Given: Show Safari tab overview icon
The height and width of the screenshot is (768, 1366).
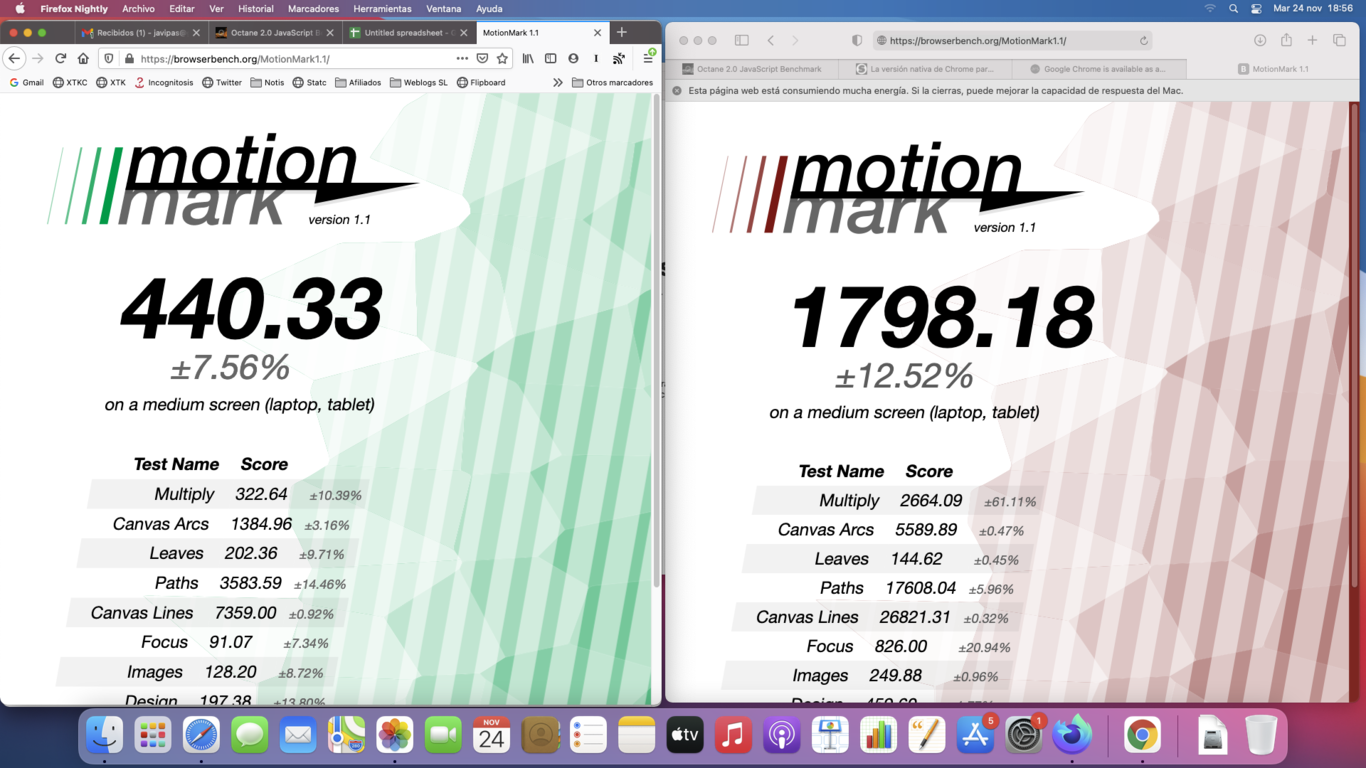Looking at the screenshot, I should click(1339, 40).
